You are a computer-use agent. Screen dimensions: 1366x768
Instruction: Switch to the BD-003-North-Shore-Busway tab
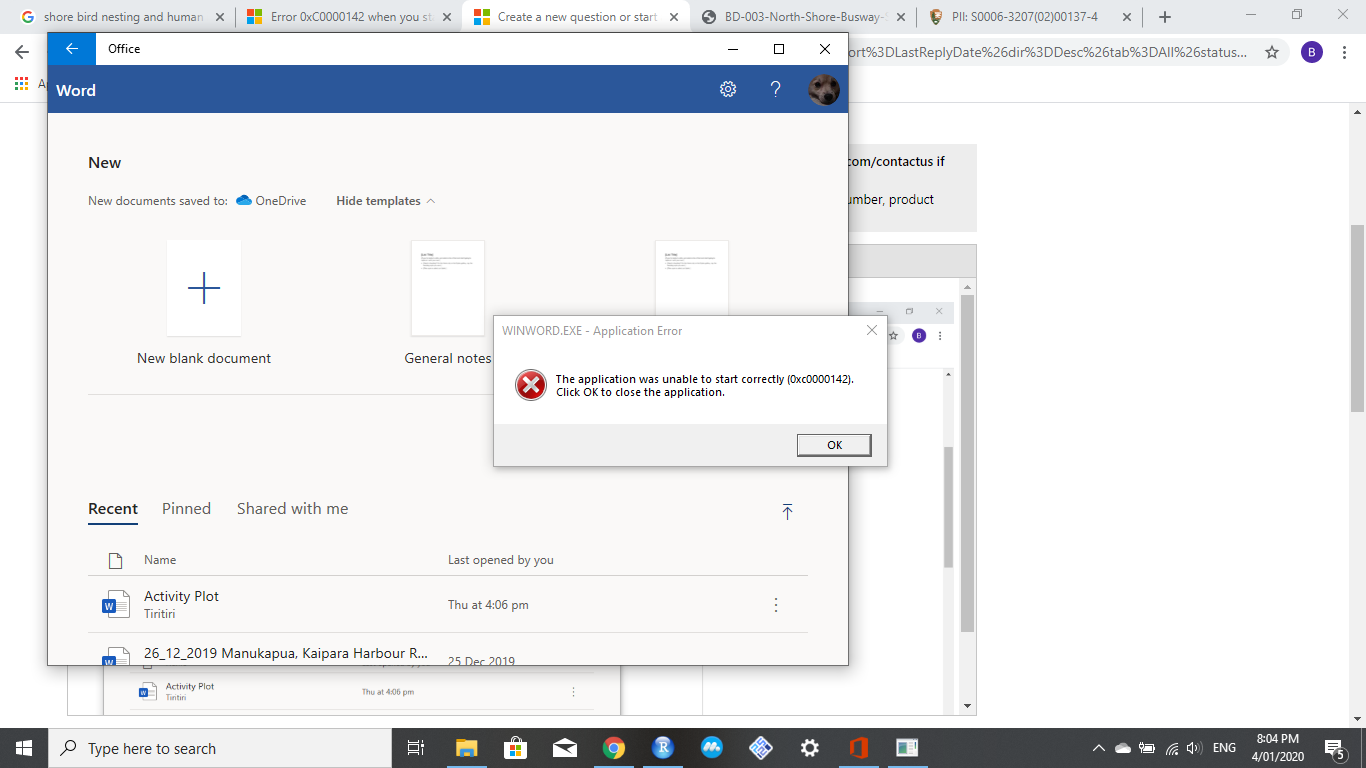[803, 17]
